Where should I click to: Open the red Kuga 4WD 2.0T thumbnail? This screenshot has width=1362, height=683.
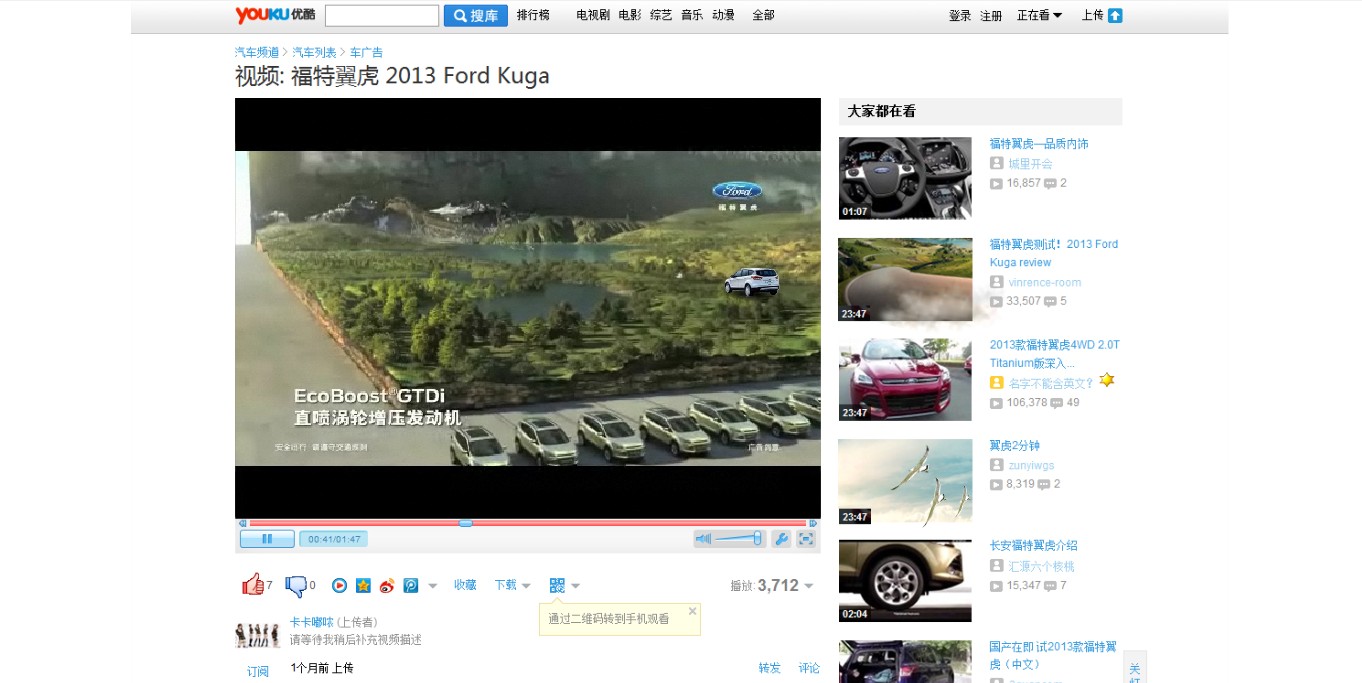905,380
